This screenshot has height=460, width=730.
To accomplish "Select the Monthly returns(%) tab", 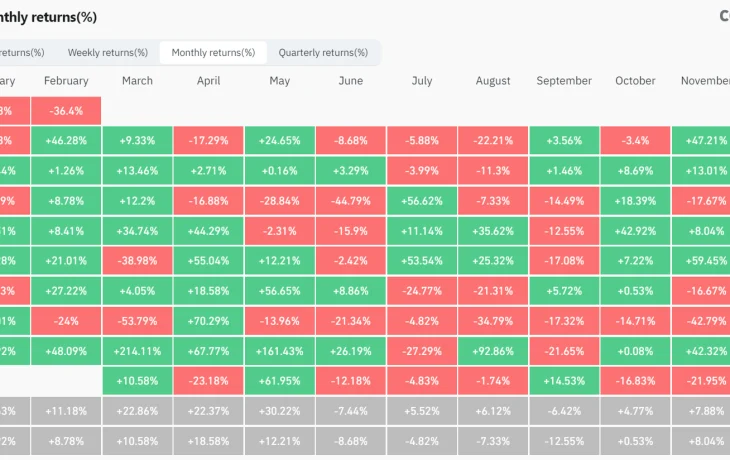I will (x=213, y=53).
